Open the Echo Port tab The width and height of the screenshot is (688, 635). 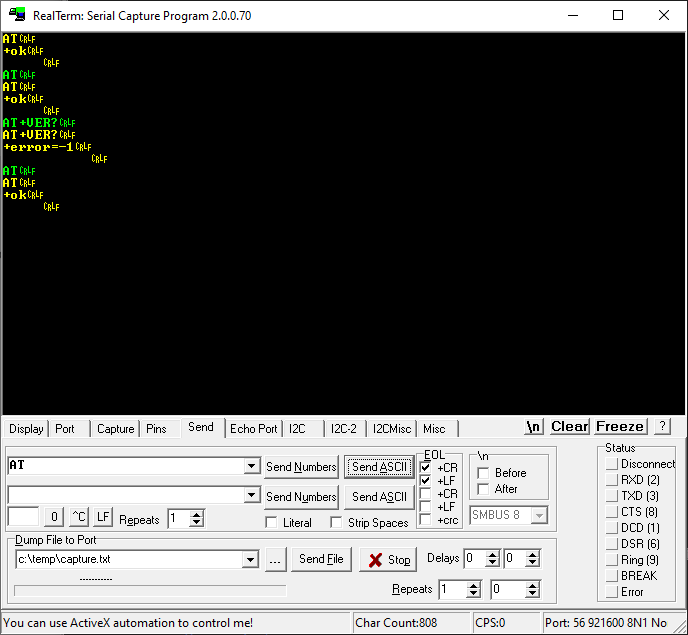[x=254, y=429]
